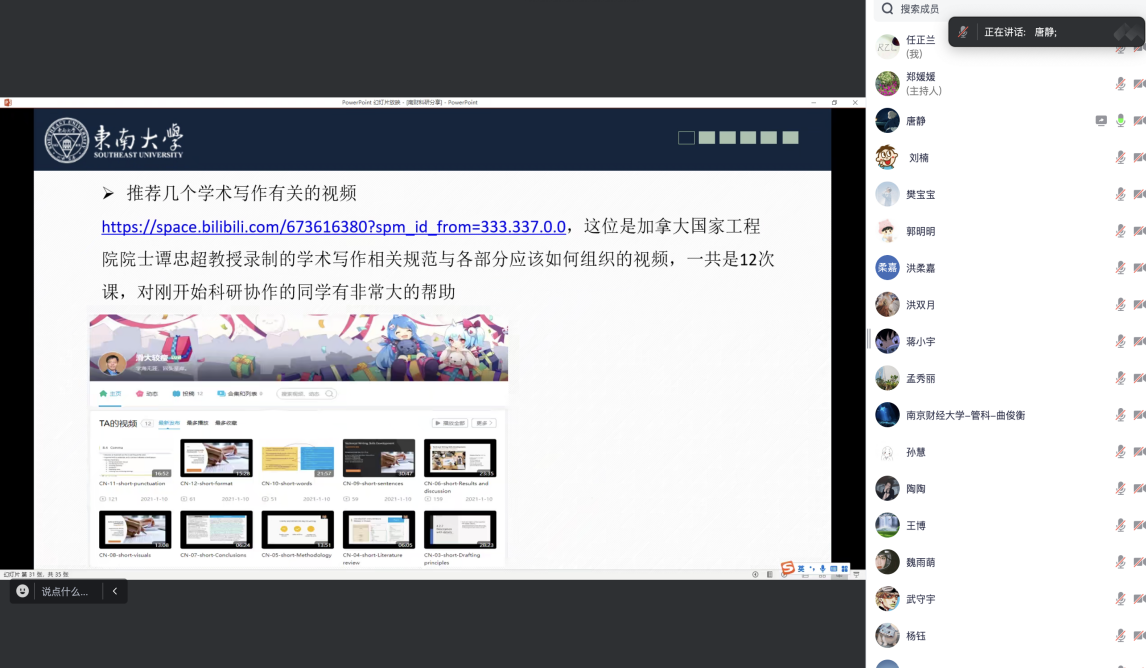Toggle muted microphone for 刘楠
Screen dimensions: 1146x668
pos(1121,158)
